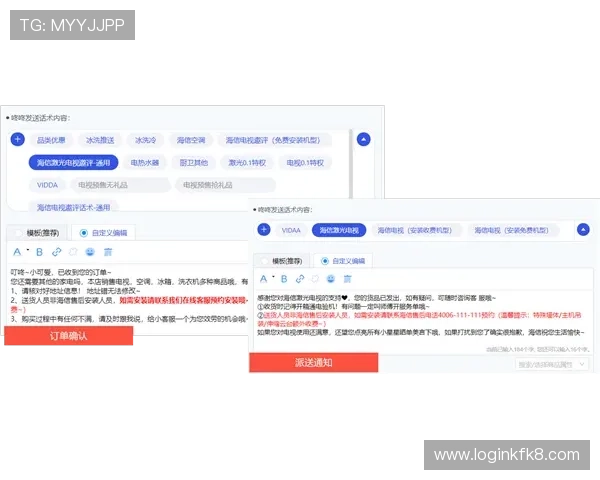Screen dimensions: 600x480
Task: Open the 搜索/选择商品属性 dropdown
Action: click(x=551, y=364)
